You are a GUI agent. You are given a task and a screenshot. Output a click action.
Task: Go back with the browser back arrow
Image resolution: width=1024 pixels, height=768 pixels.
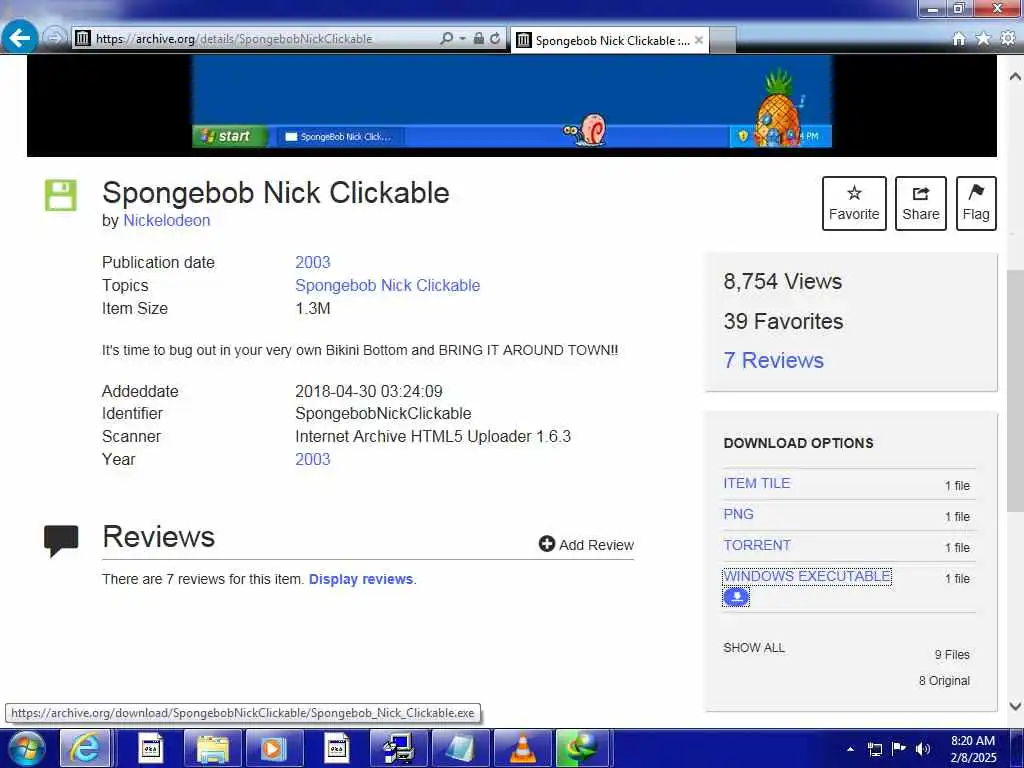(20, 38)
